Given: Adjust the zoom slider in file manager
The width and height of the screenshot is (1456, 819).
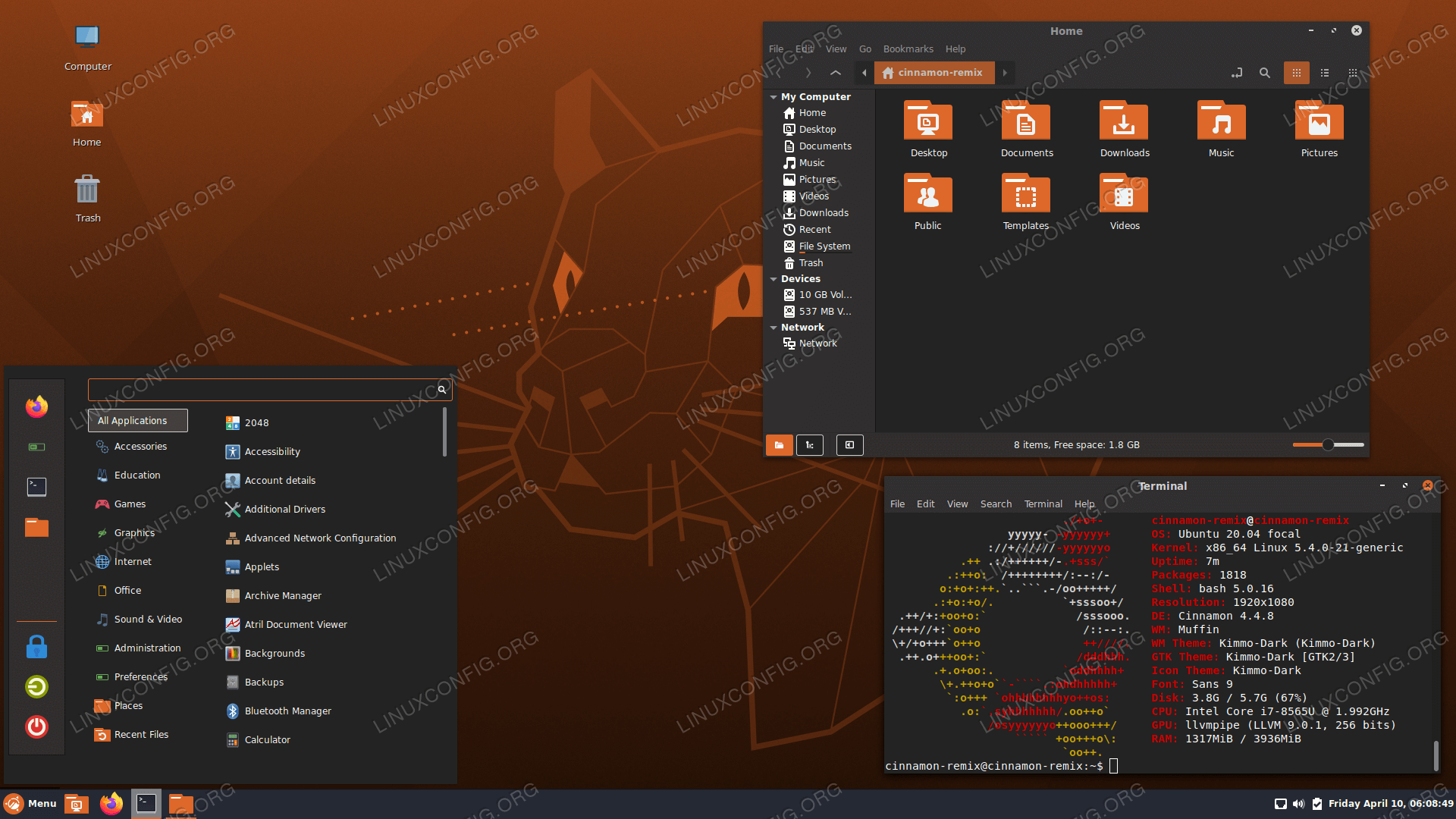Looking at the screenshot, I should (1328, 445).
